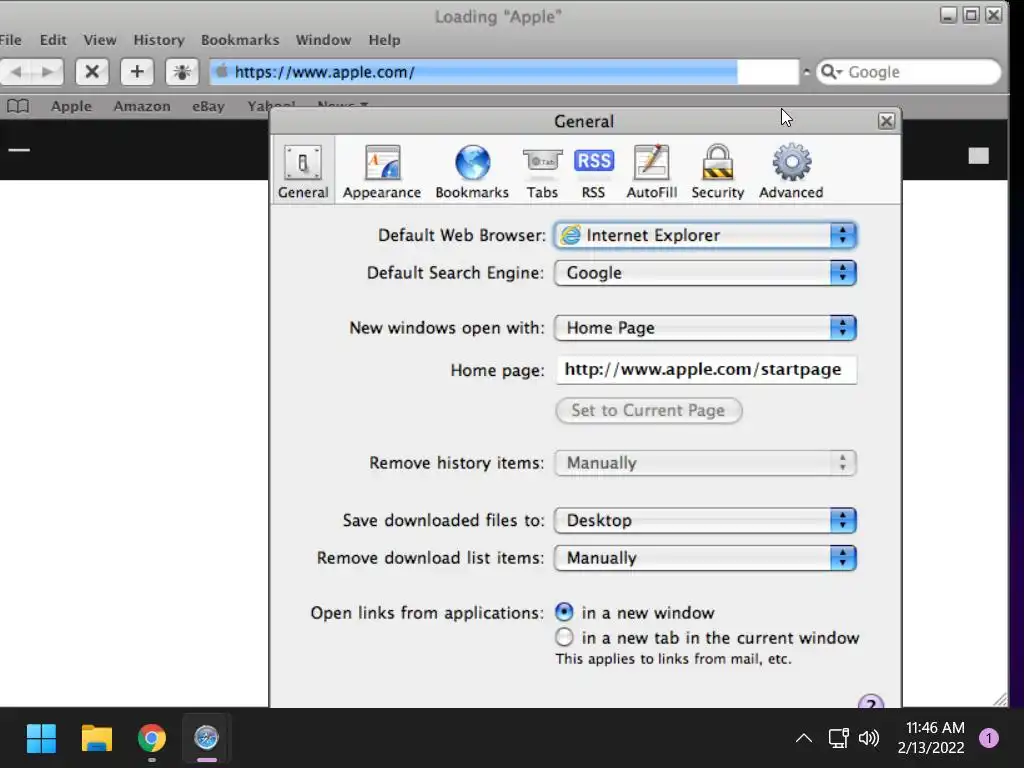Click the hamburger menu on Apple page
This screenshot has width=1024, height=768.
point(19,150)
